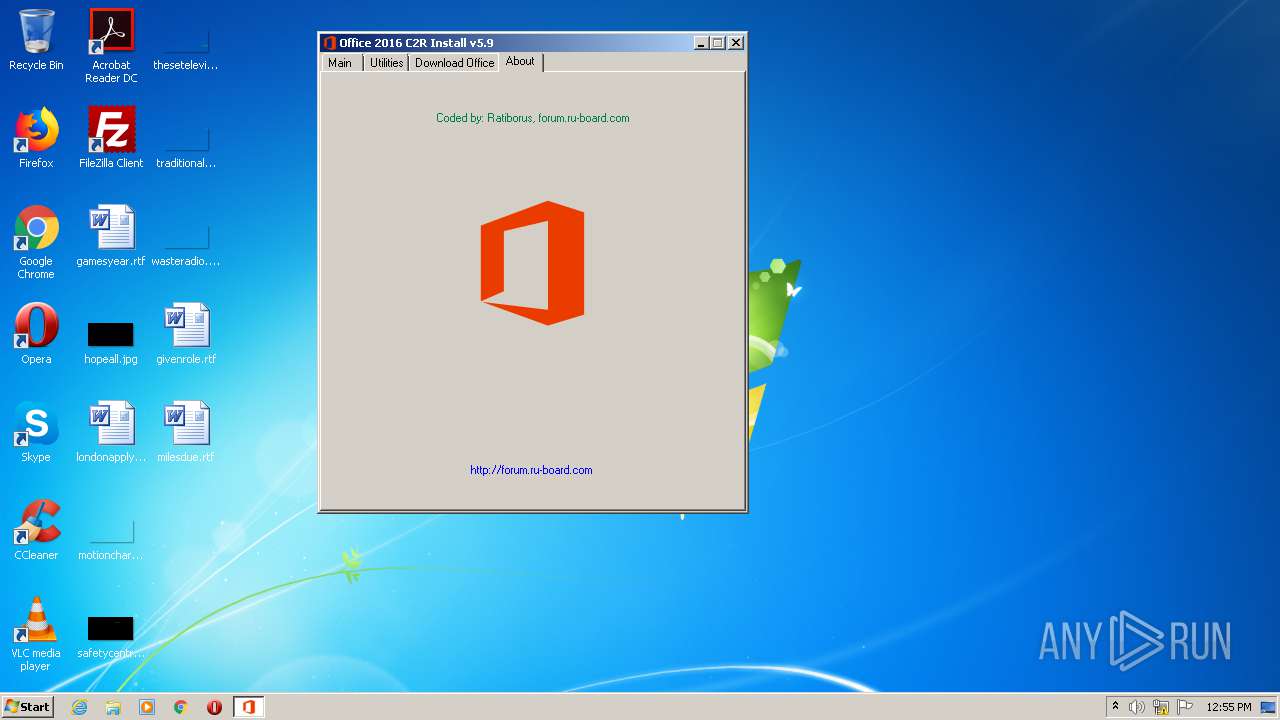Open the forum.ru-board.com hyperlink
The image size is (1280, 720).
531,470
